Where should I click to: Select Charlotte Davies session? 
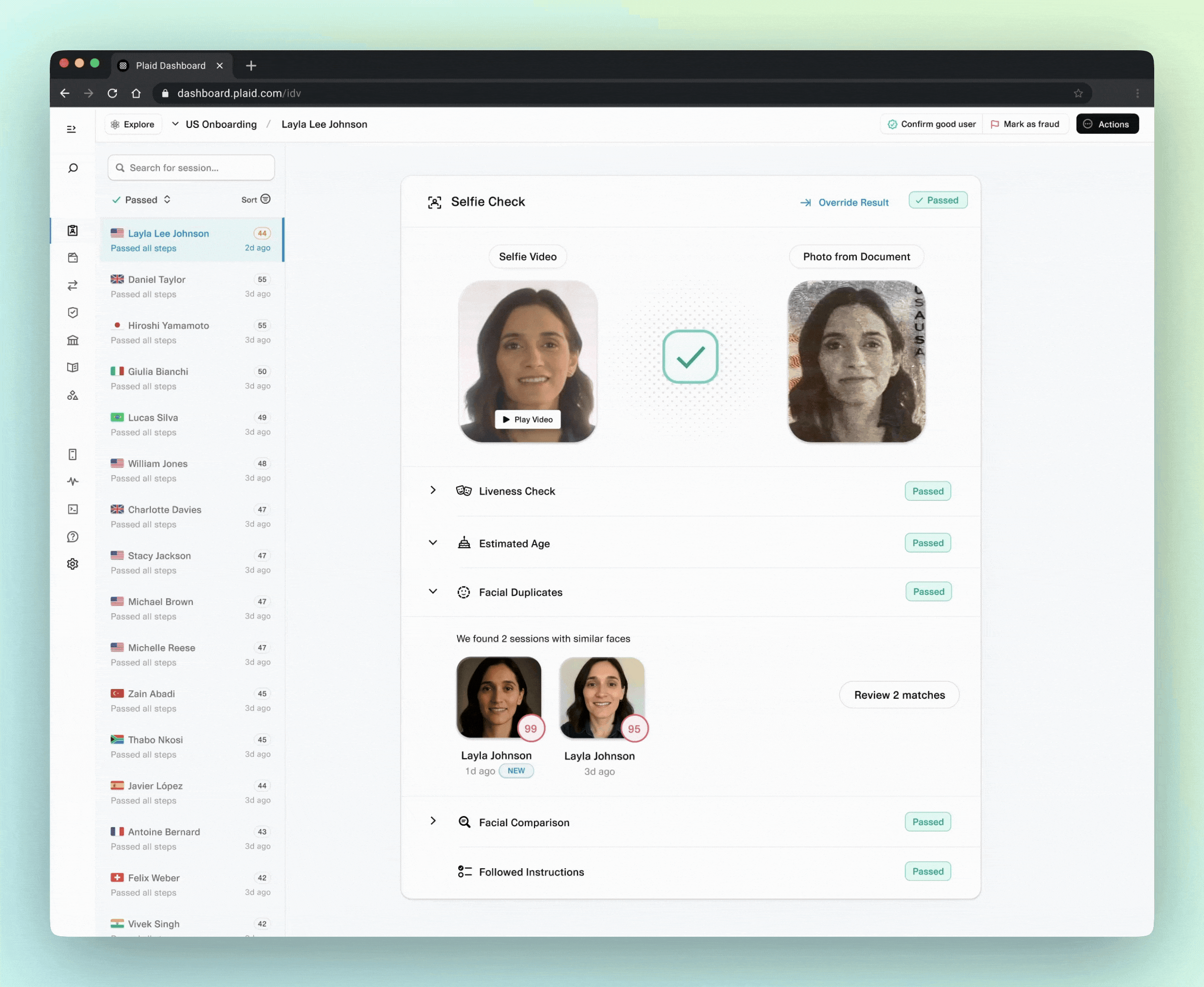click(x=191, y=516)
